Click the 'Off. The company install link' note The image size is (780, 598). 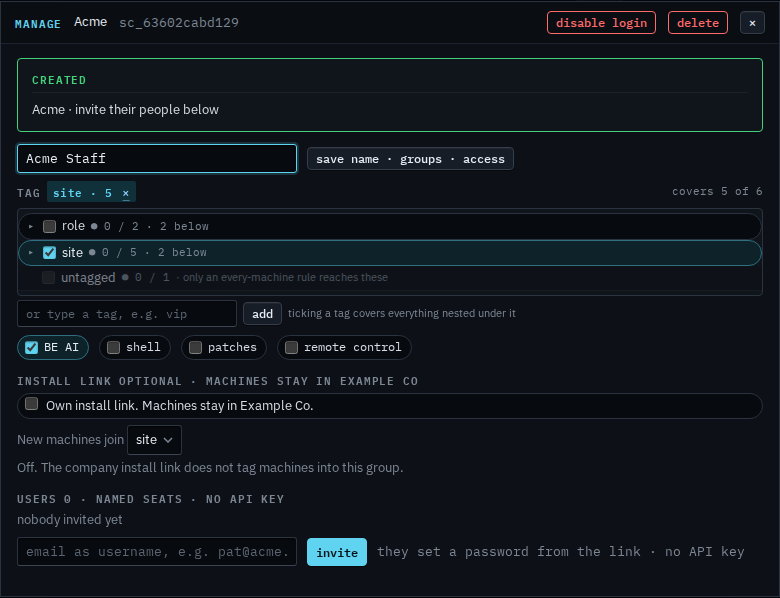[210, 468]
